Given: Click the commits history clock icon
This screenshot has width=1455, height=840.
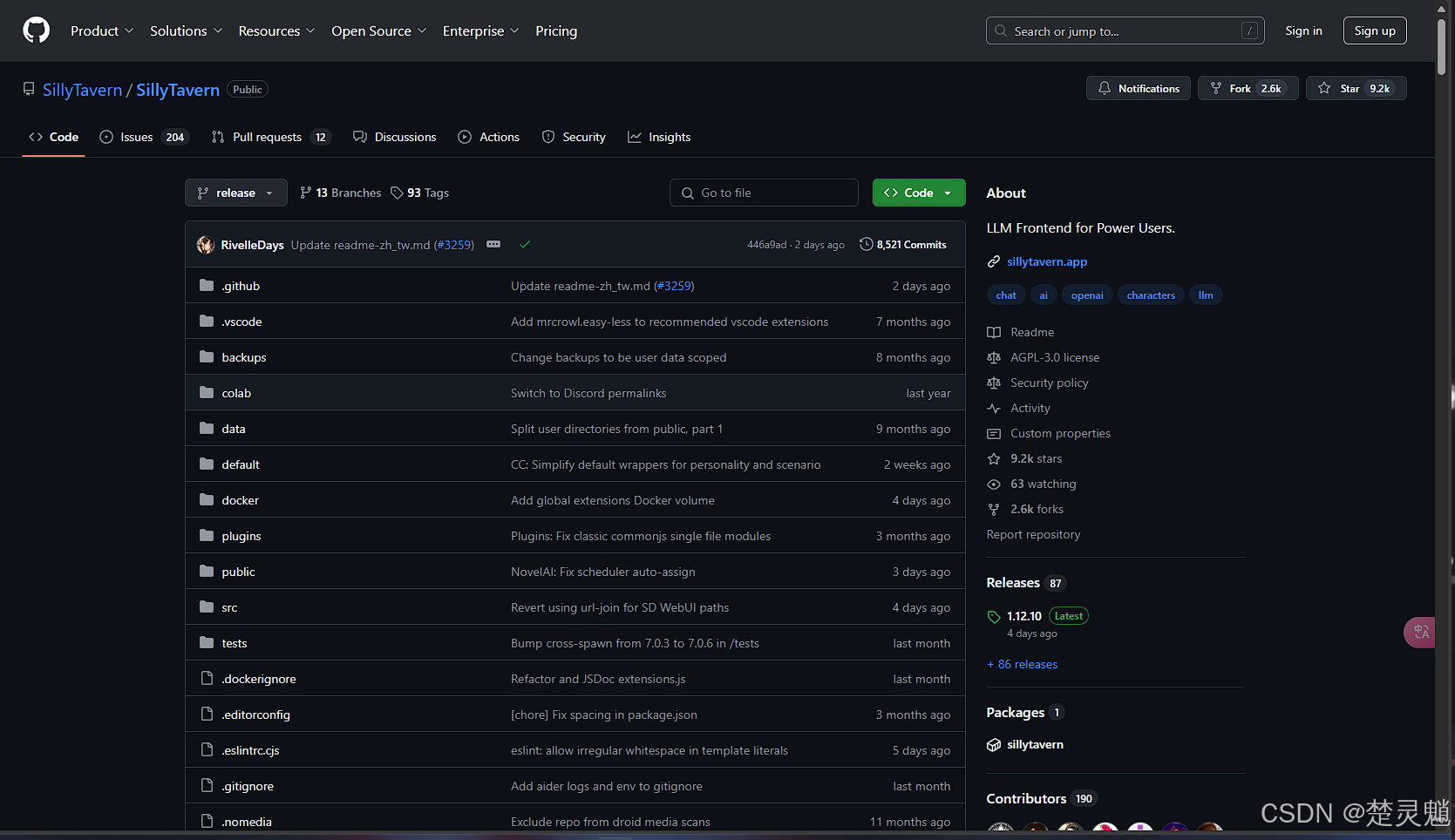Looking at the screenshot, I should [866, 245].
